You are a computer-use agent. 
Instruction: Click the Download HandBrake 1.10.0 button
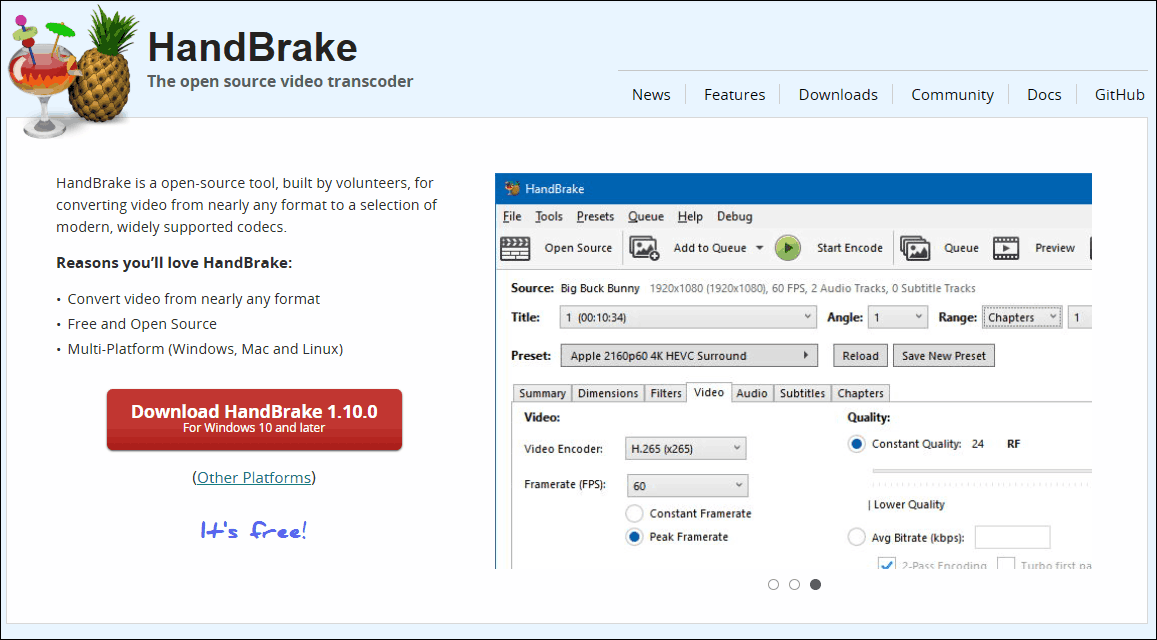[x=255, y=419]
